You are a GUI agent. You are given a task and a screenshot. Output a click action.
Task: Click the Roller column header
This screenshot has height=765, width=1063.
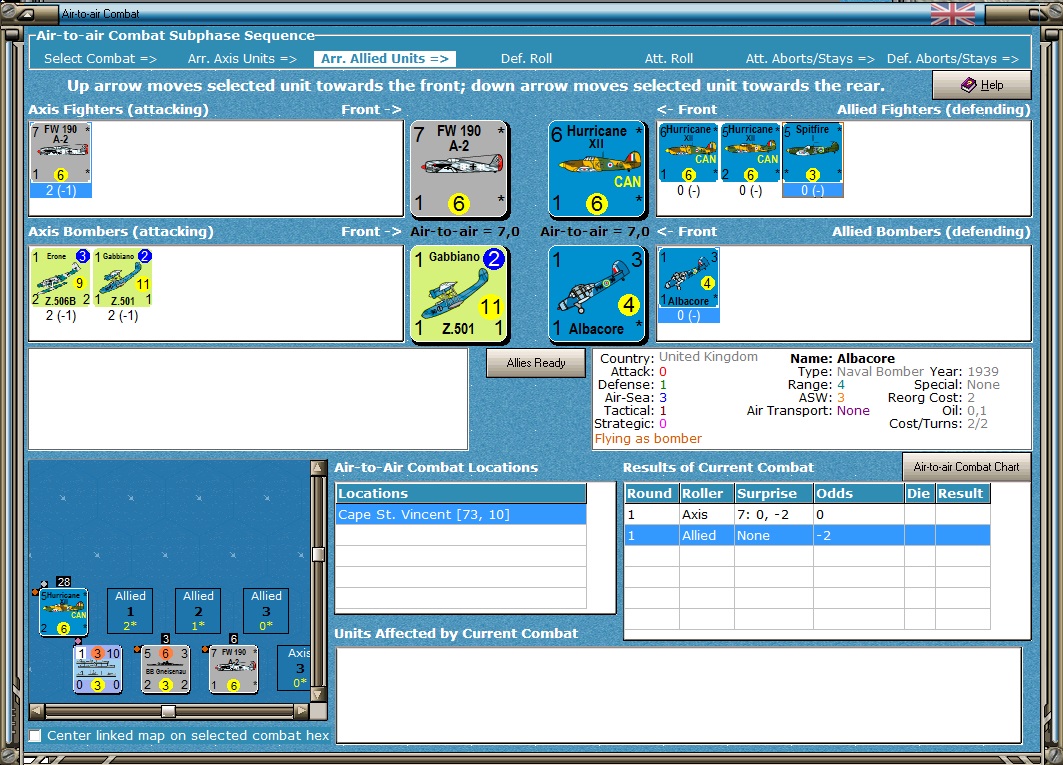pos(707,494)
